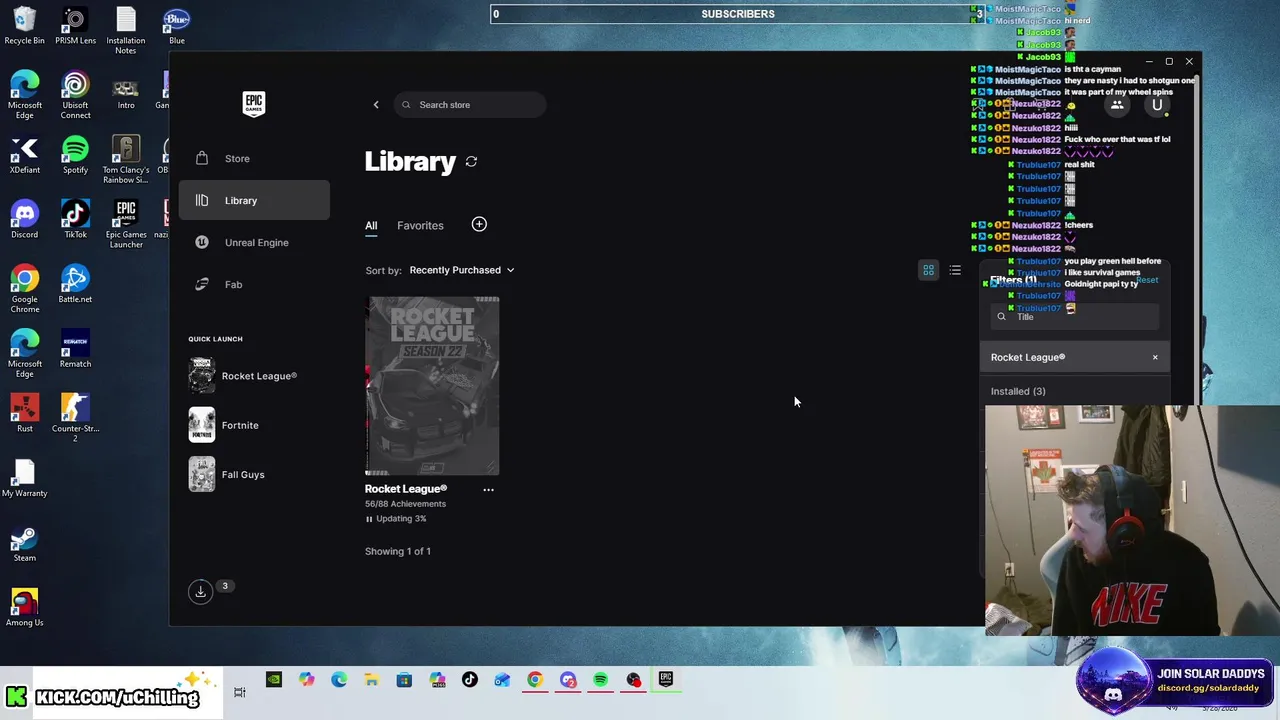Open PRISM Lens desktop shortcut
The height and width of the screenshot is (720, 1280).
(75, 26)
